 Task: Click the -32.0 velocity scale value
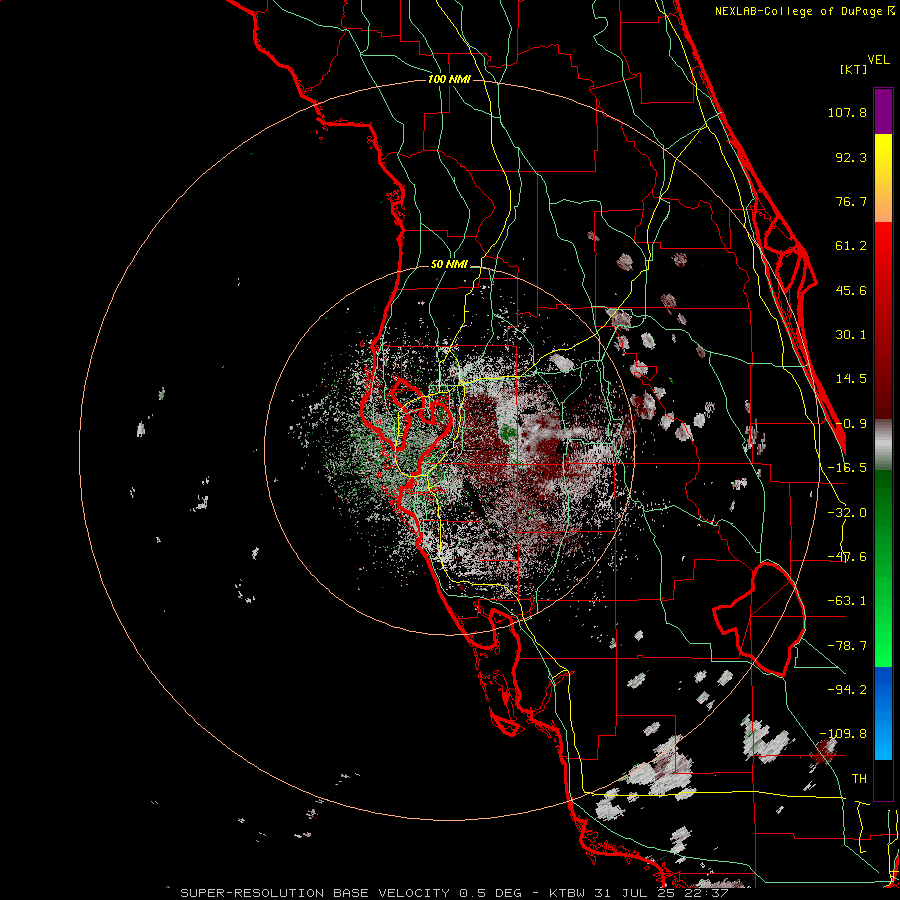847,513
